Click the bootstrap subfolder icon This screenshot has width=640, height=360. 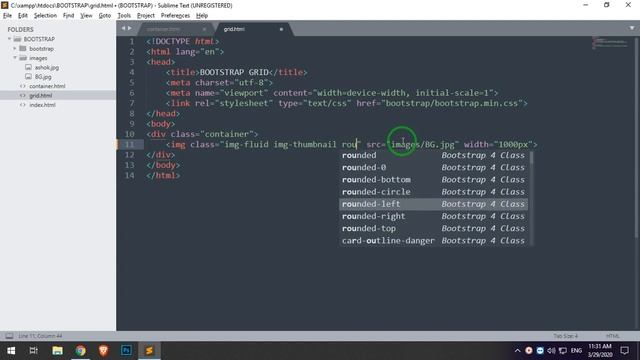(23, 48)
